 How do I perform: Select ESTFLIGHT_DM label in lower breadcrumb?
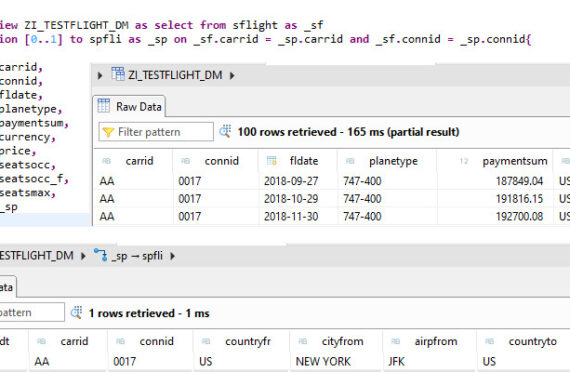point(37,256)
